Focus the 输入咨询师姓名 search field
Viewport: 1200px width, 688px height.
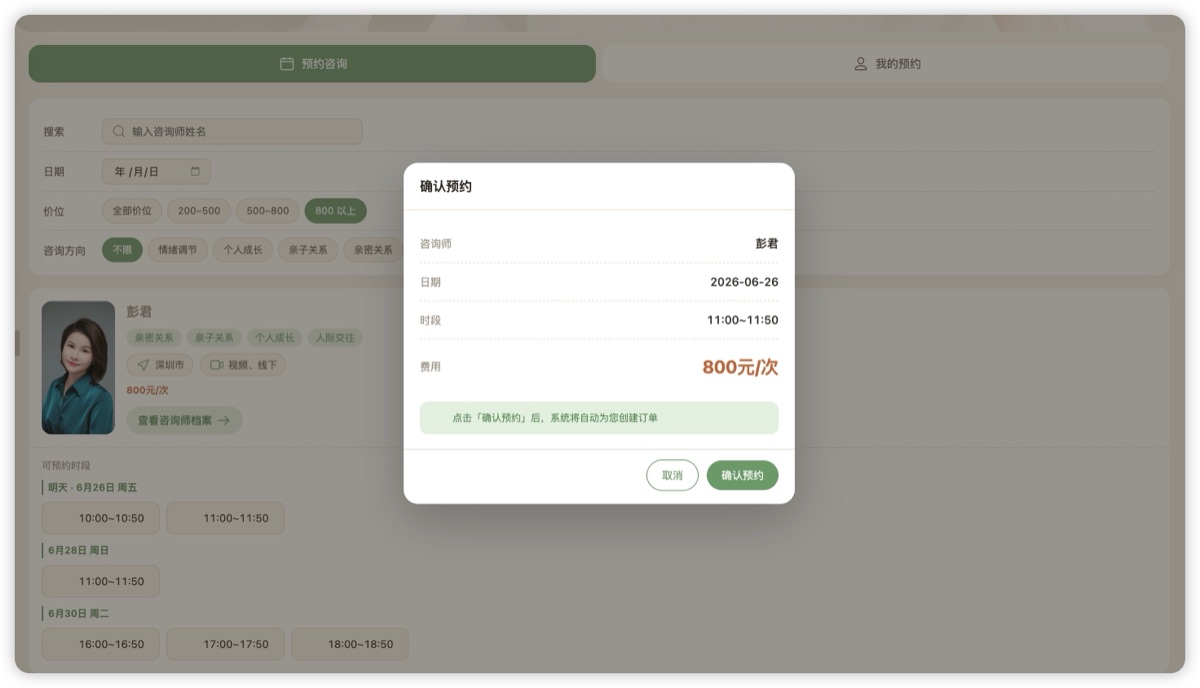(x=232, y=131)
